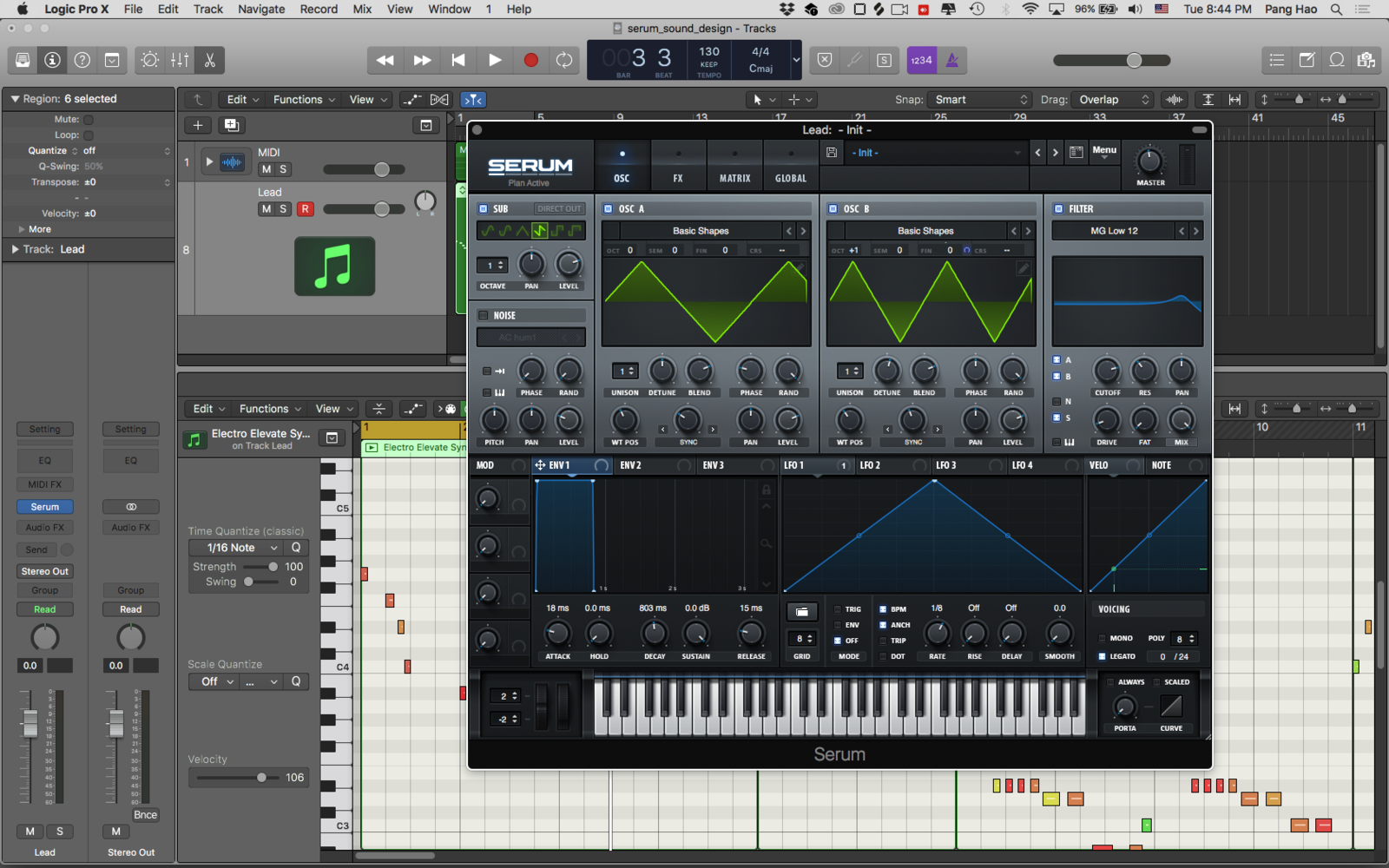Toggle the Inspector info button
Screen dimensions: 1389x868
click(53, 60)
